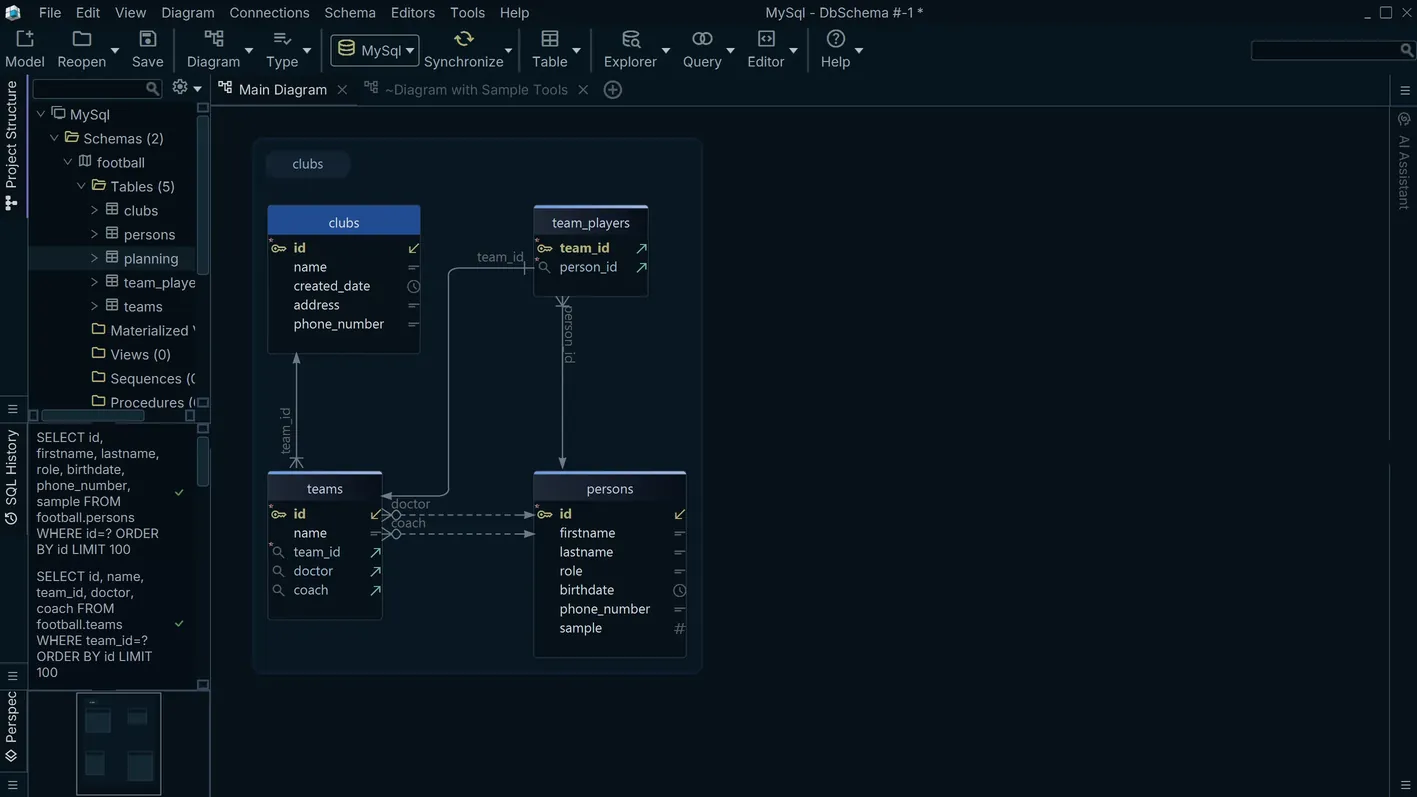Click the Editor icon in the toolbar
Image resolution: width=1417 pixels, height=797 pixels.
[765, 40]
